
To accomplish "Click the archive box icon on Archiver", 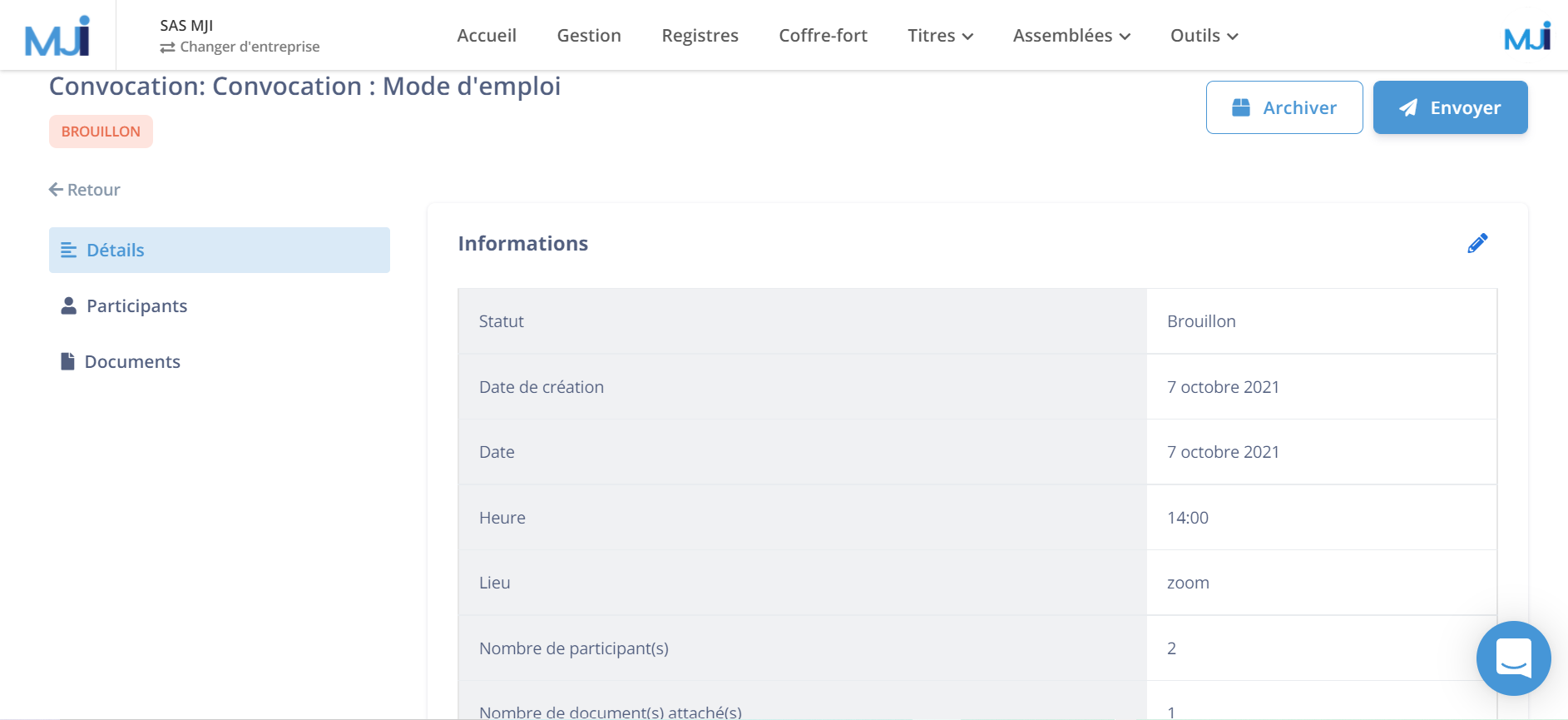I will [1242, 107].
